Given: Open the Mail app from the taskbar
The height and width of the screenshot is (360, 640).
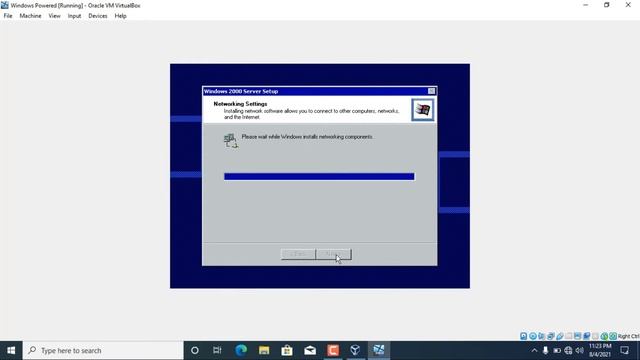Looking at the screenshot, I should 310,350.
